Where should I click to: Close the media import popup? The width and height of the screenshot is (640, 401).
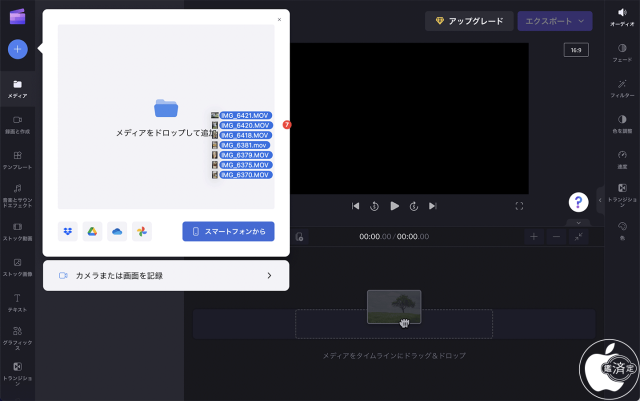pyautogui.click(x=279, y=20)
